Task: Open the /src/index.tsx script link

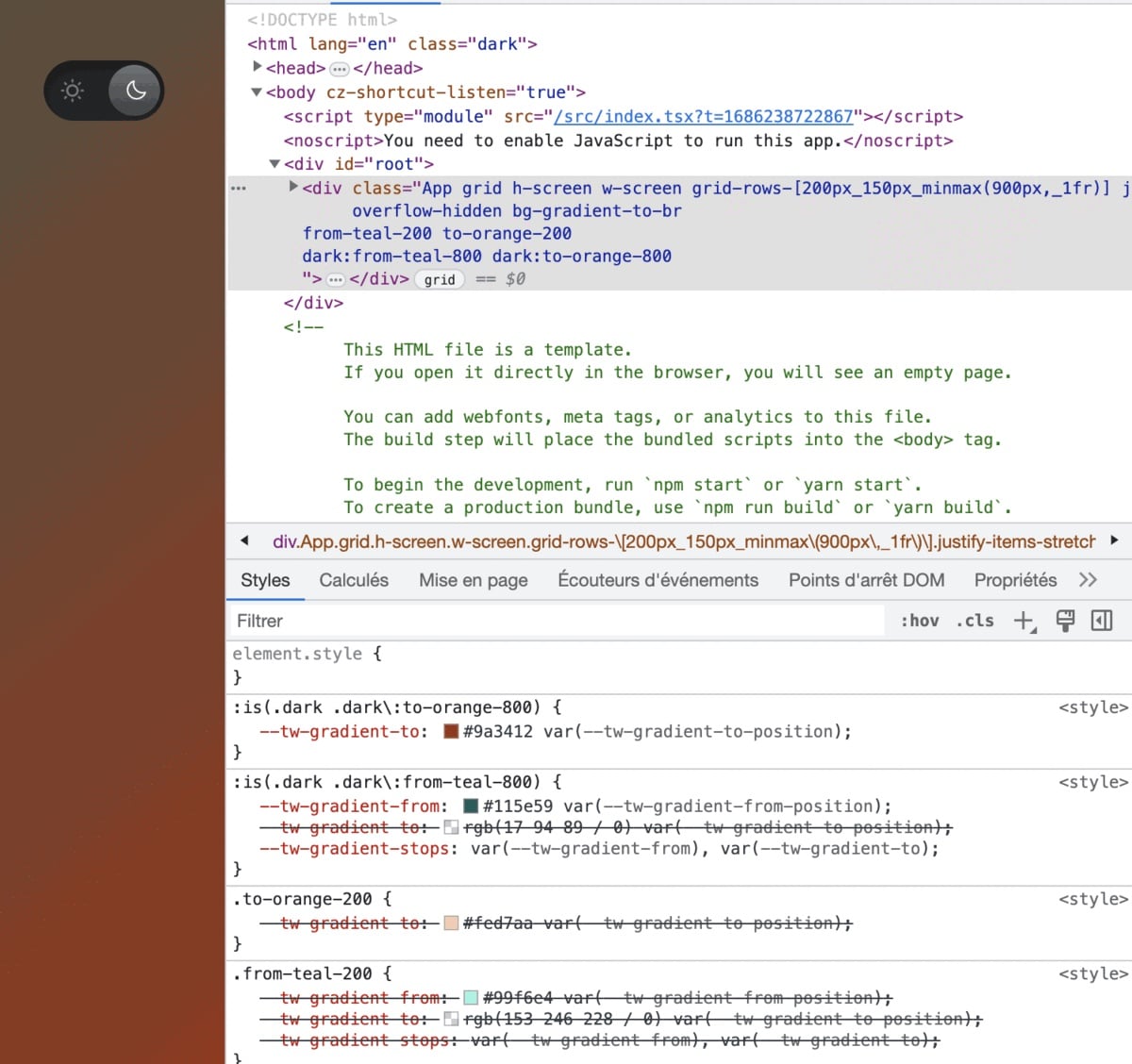Action: pyautogui.click(x=704, y=117)
